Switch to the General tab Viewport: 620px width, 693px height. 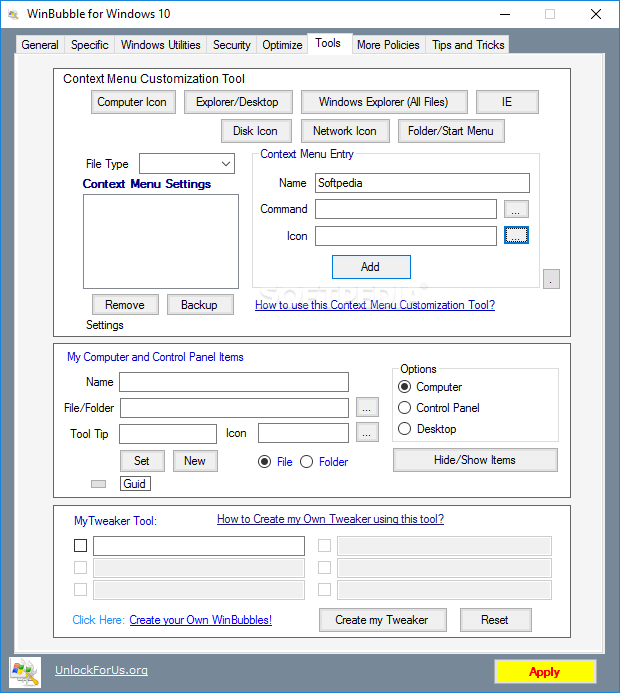[x=40, y=45]
